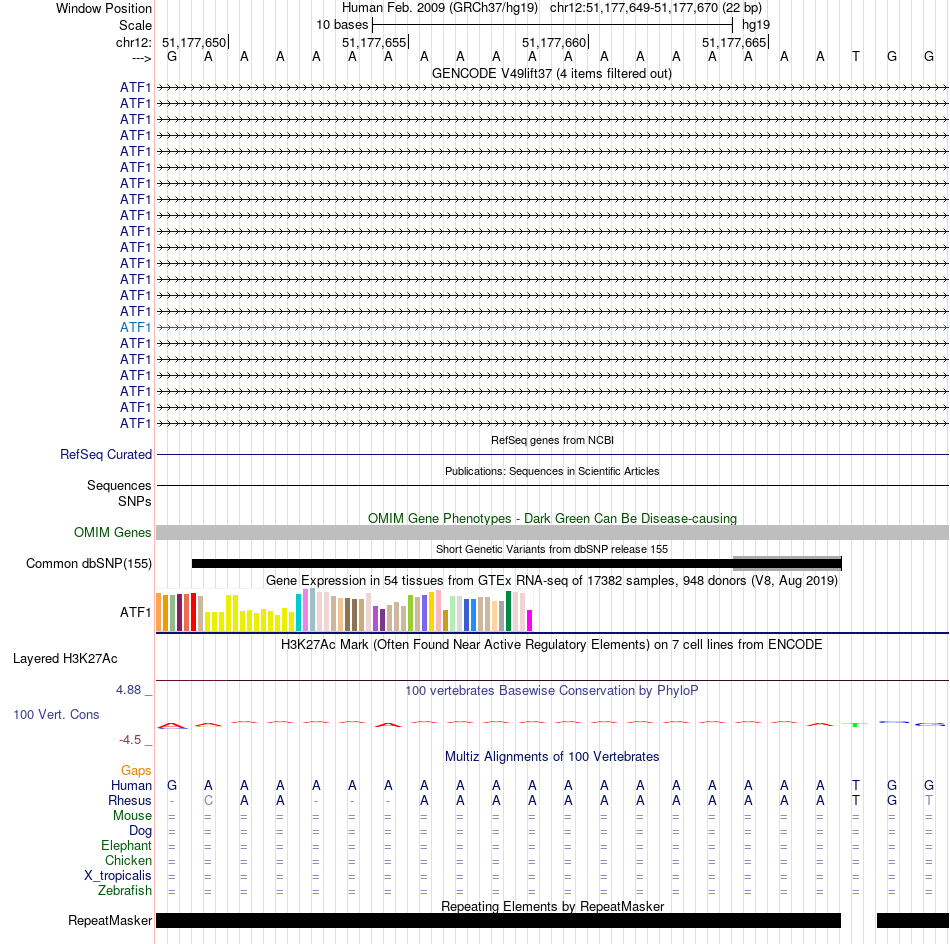950x944 pixels.
Task: Open 'Repeating Elements by RepeatMasker' title
Action: point(552,906)
